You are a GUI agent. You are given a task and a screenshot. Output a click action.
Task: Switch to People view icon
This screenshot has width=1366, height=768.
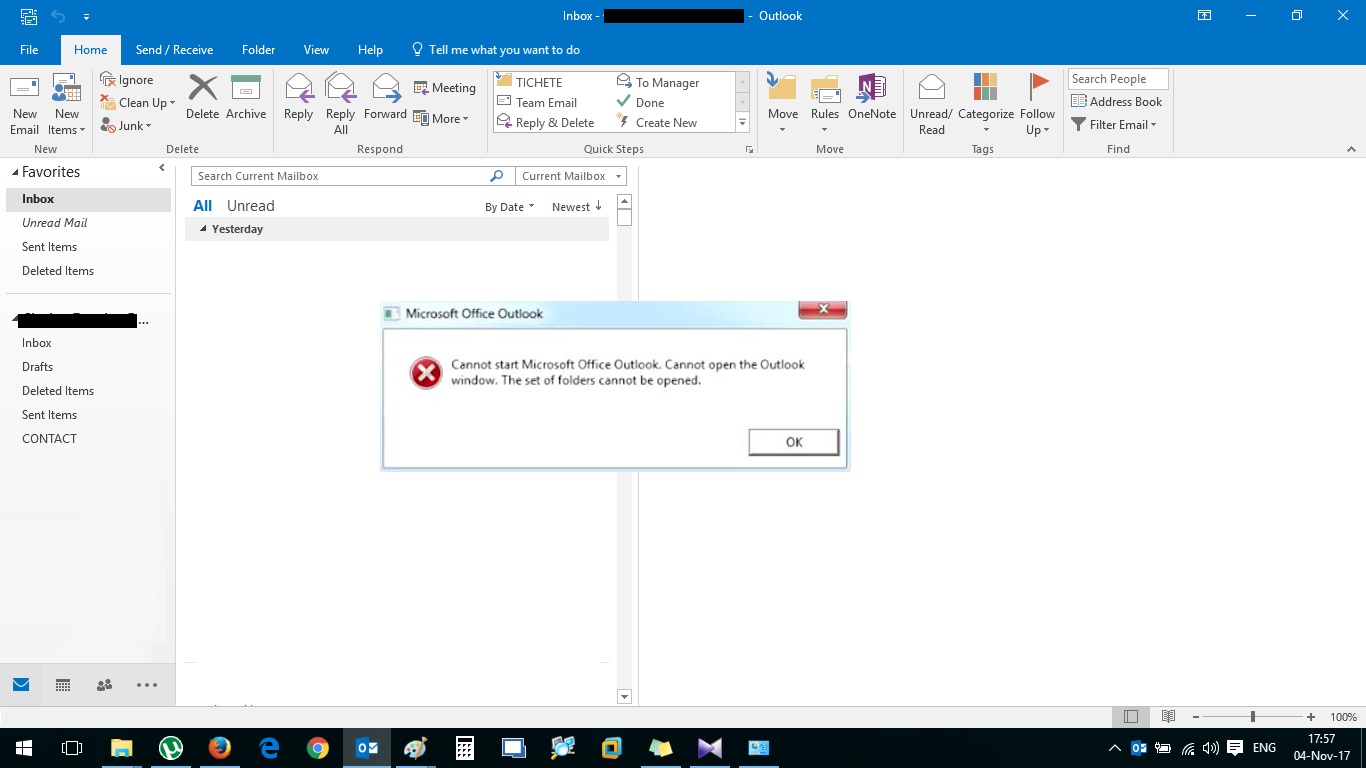[104, 685]
